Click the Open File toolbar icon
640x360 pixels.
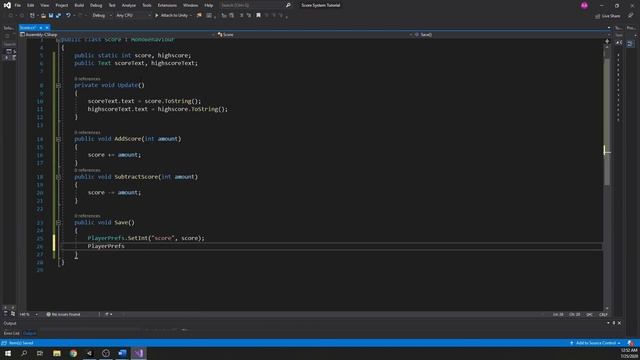coord(43,16)
